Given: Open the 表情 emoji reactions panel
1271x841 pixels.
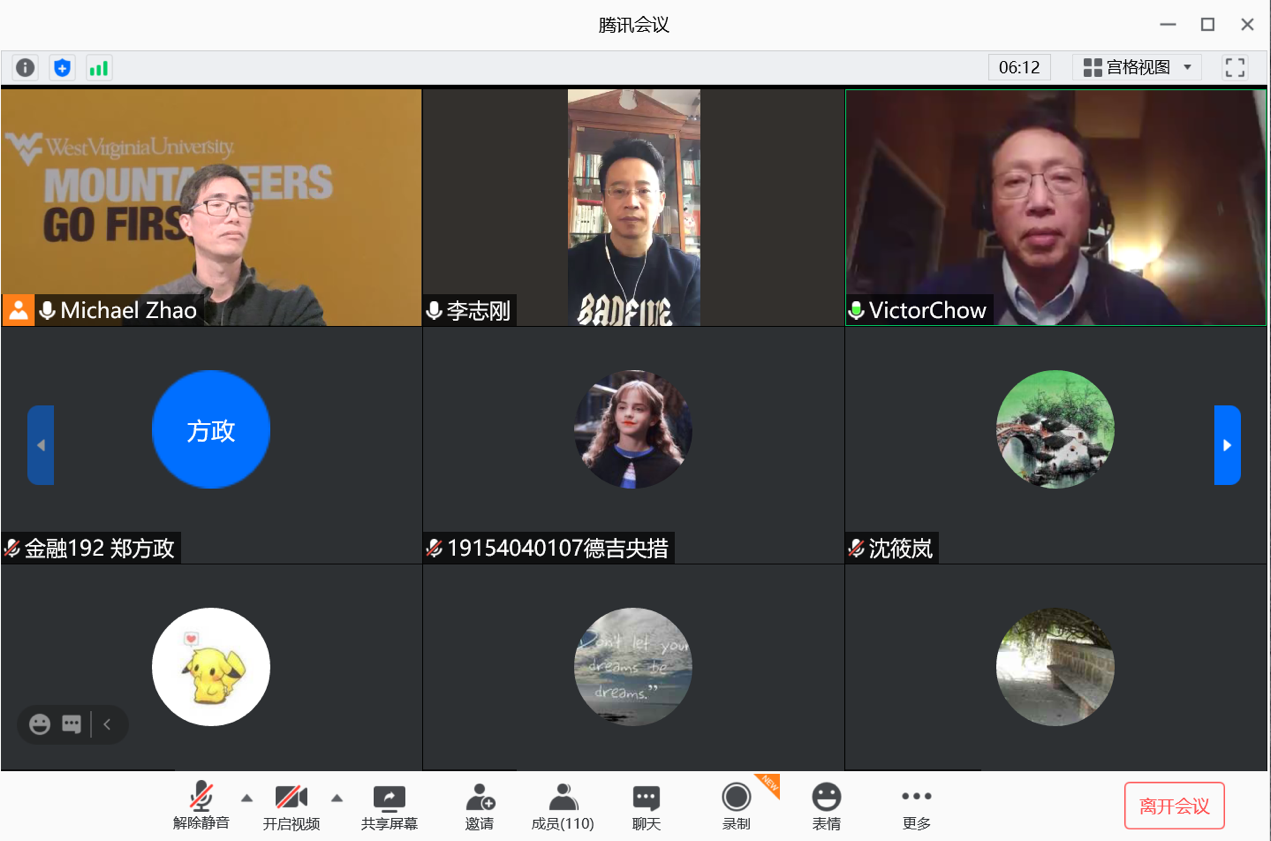Looking at the screenshot, I should point(826,806).
